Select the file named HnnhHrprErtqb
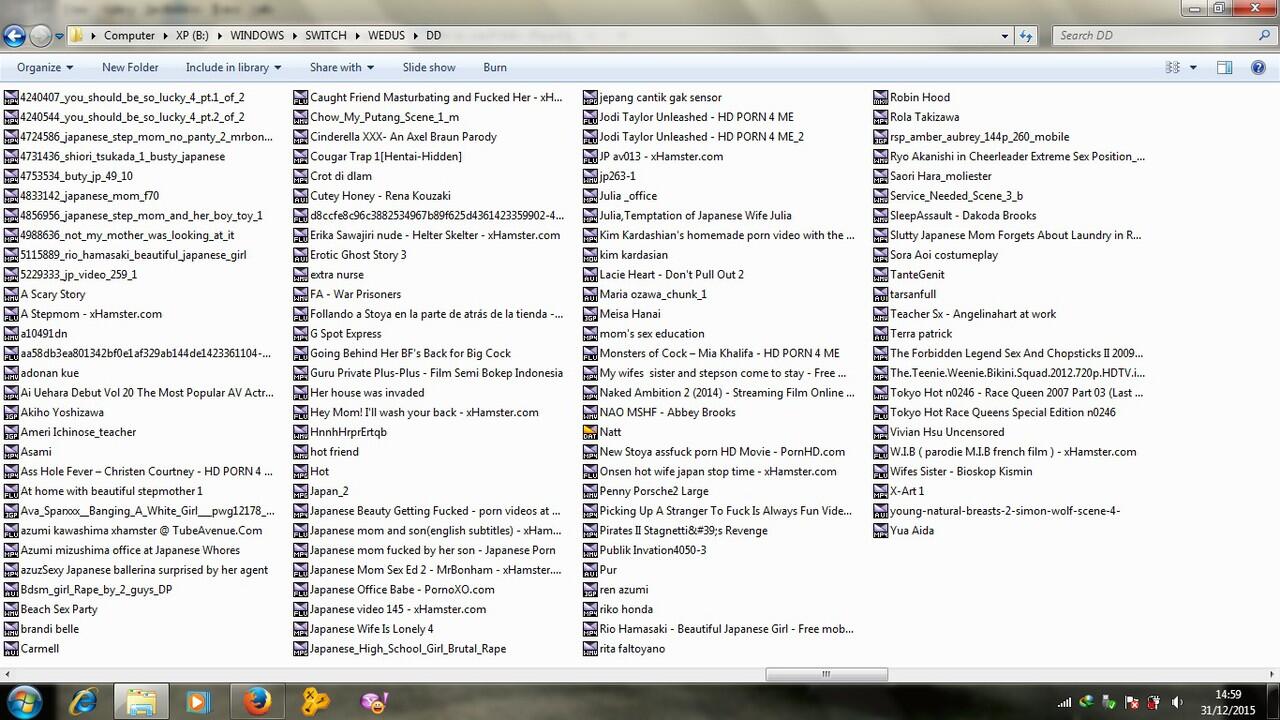 348,432
